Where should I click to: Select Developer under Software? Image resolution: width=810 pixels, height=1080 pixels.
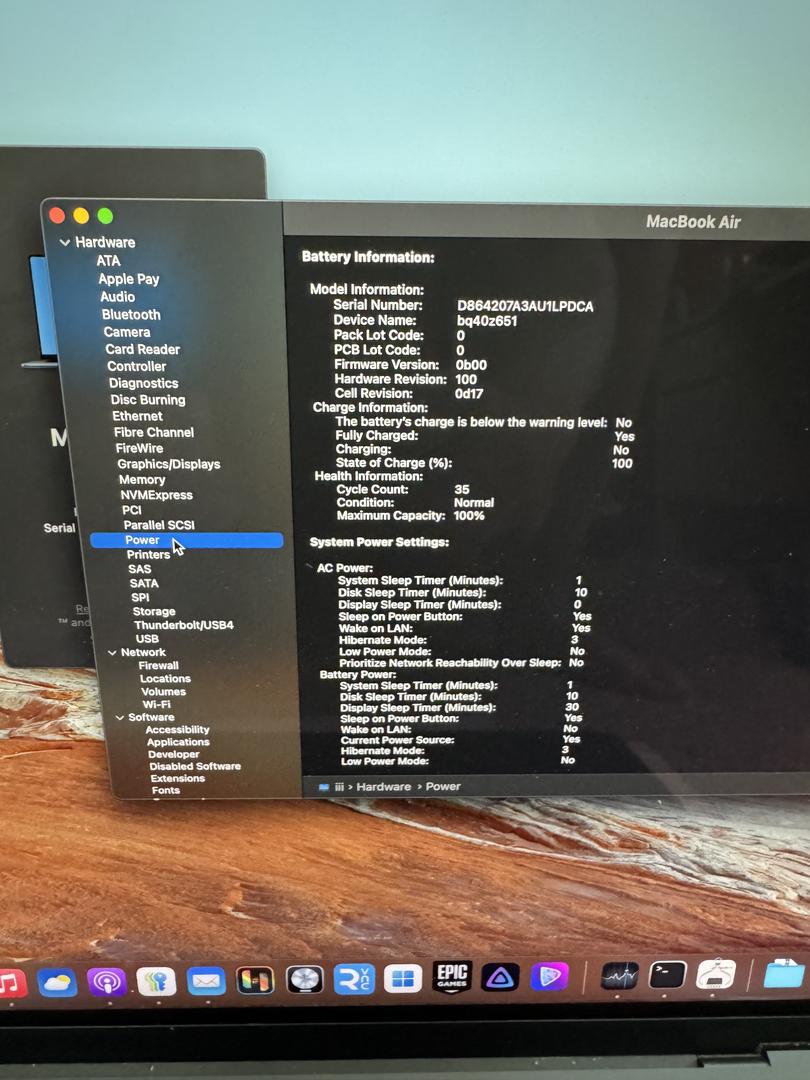tap(174, 755)
